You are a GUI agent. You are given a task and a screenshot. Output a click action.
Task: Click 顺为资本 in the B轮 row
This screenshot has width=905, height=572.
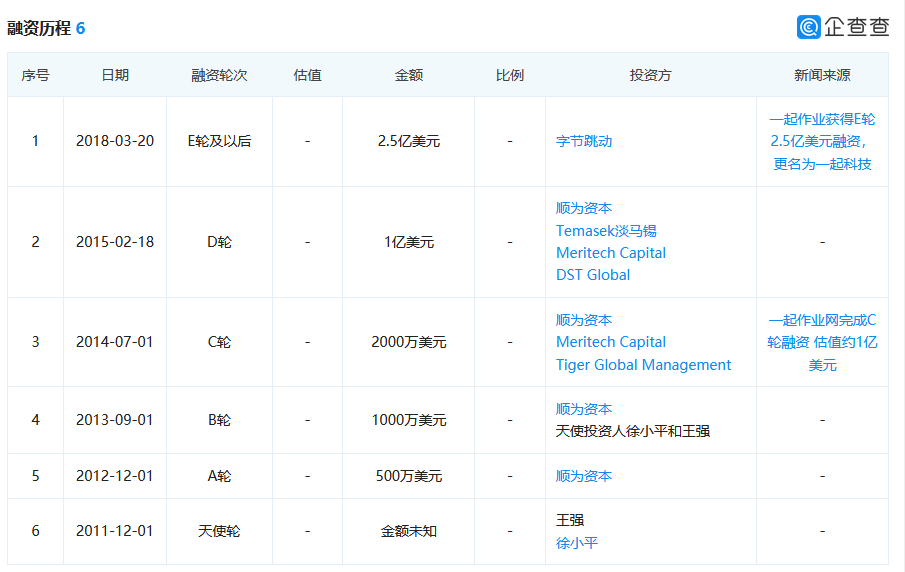click(584, 409)
